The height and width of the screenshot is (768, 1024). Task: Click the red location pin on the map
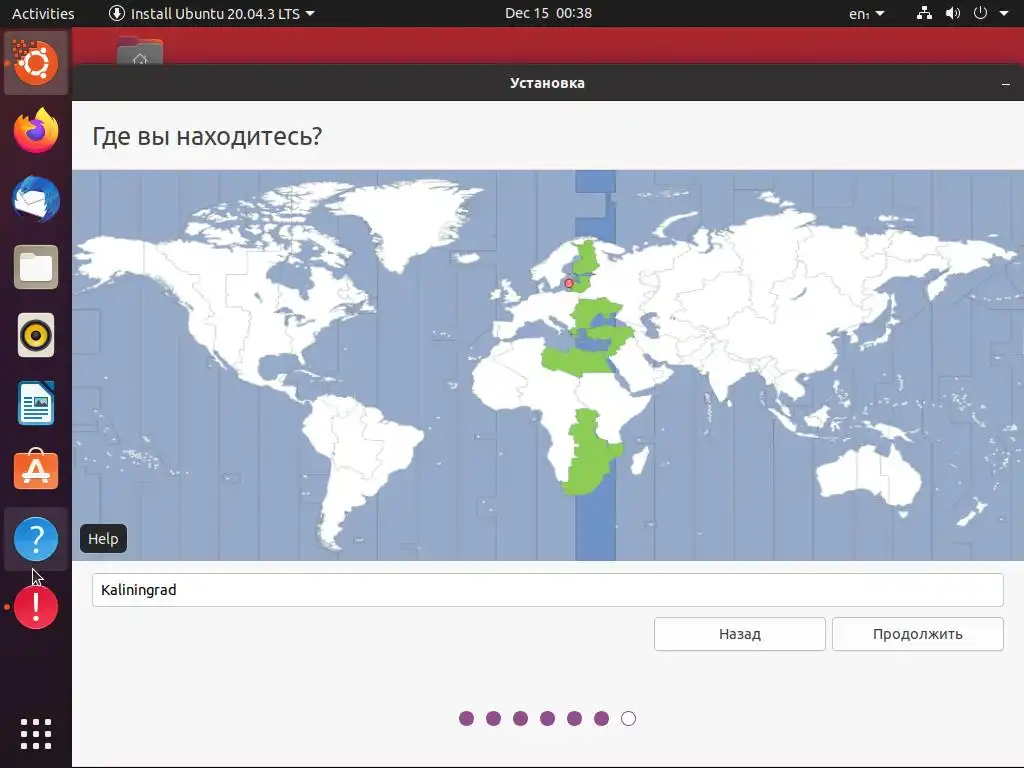569,283
